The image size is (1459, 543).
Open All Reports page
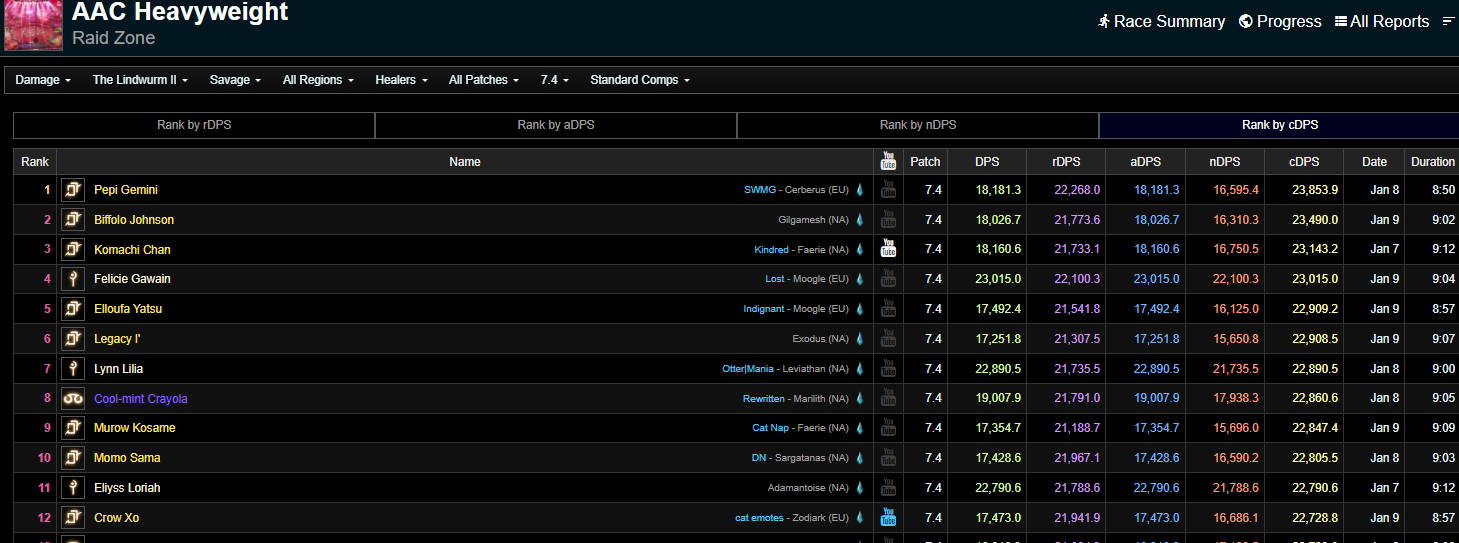tap(1382, 21)
